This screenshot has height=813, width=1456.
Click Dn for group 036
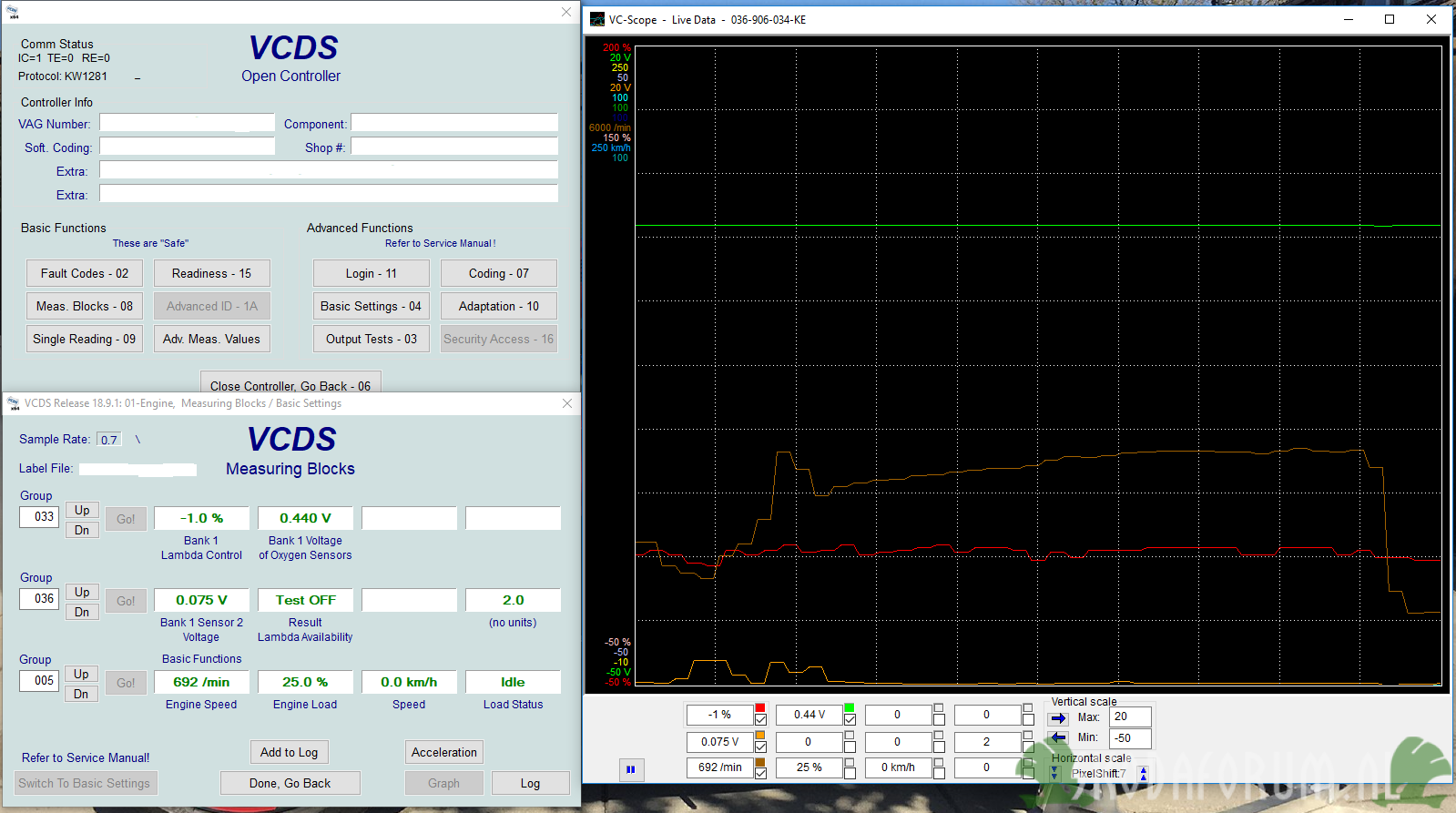[82, 612]
